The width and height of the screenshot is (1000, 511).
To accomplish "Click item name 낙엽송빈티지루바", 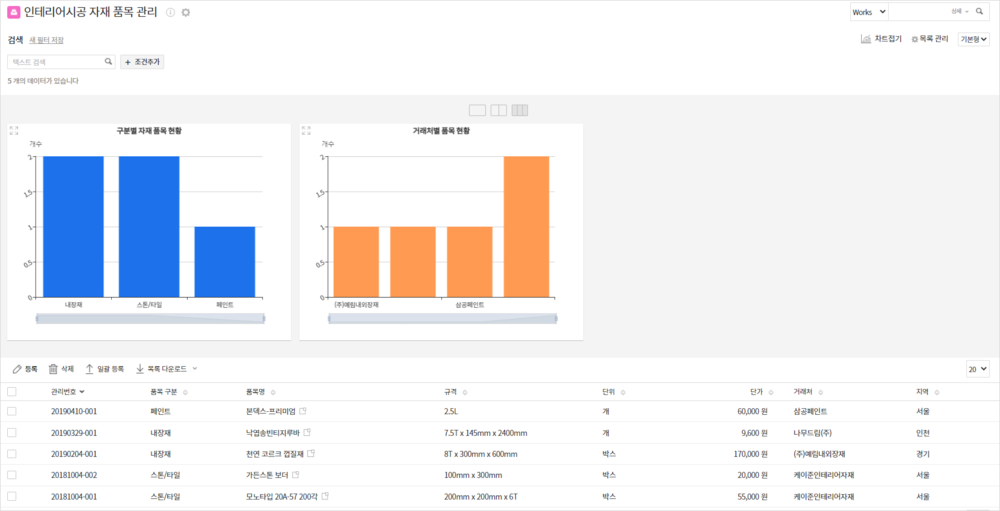I will [272, 433].
